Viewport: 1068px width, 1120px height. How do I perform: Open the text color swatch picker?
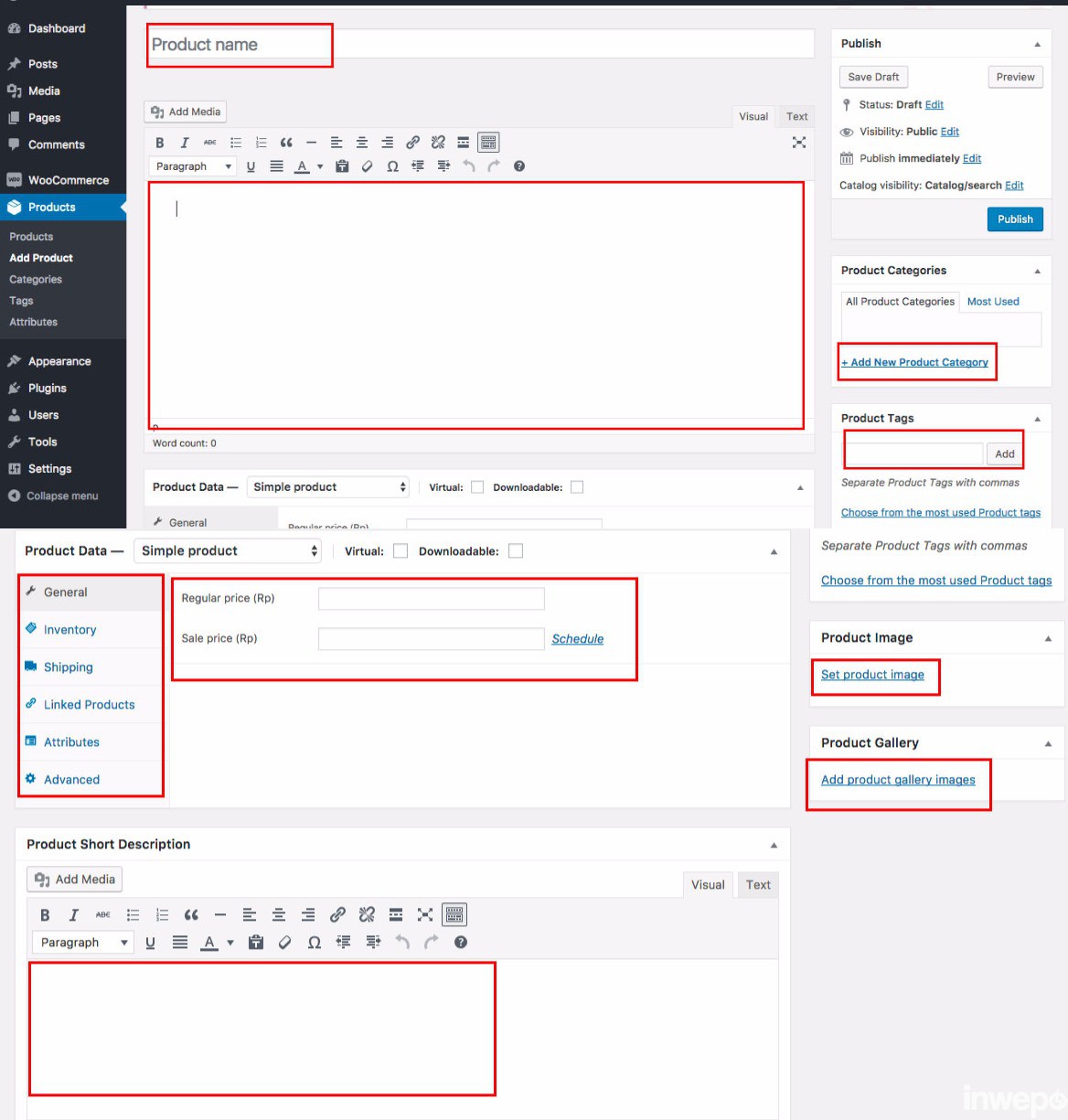(x=303, y=166)
